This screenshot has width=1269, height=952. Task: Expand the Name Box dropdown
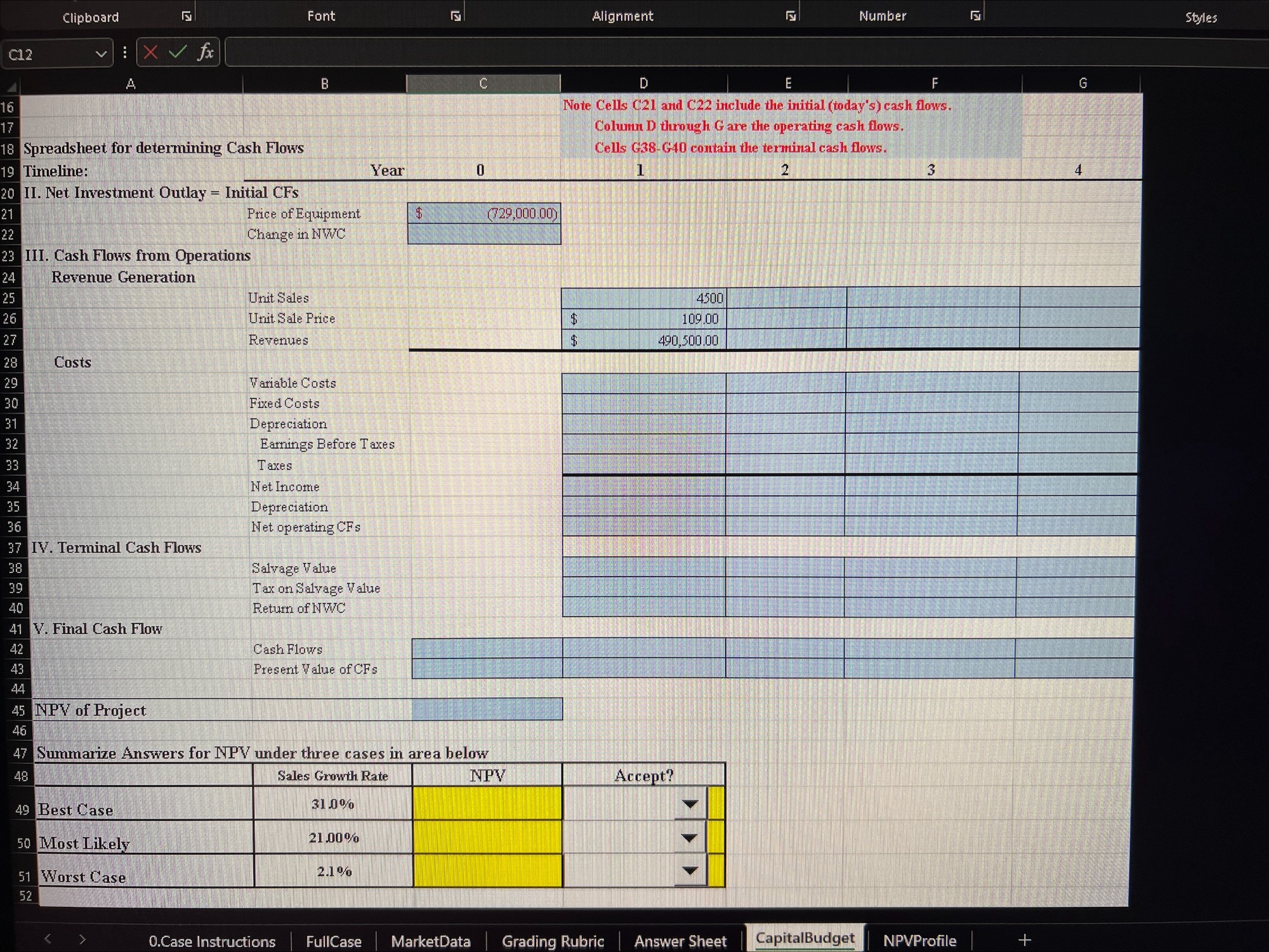(100, 55)
